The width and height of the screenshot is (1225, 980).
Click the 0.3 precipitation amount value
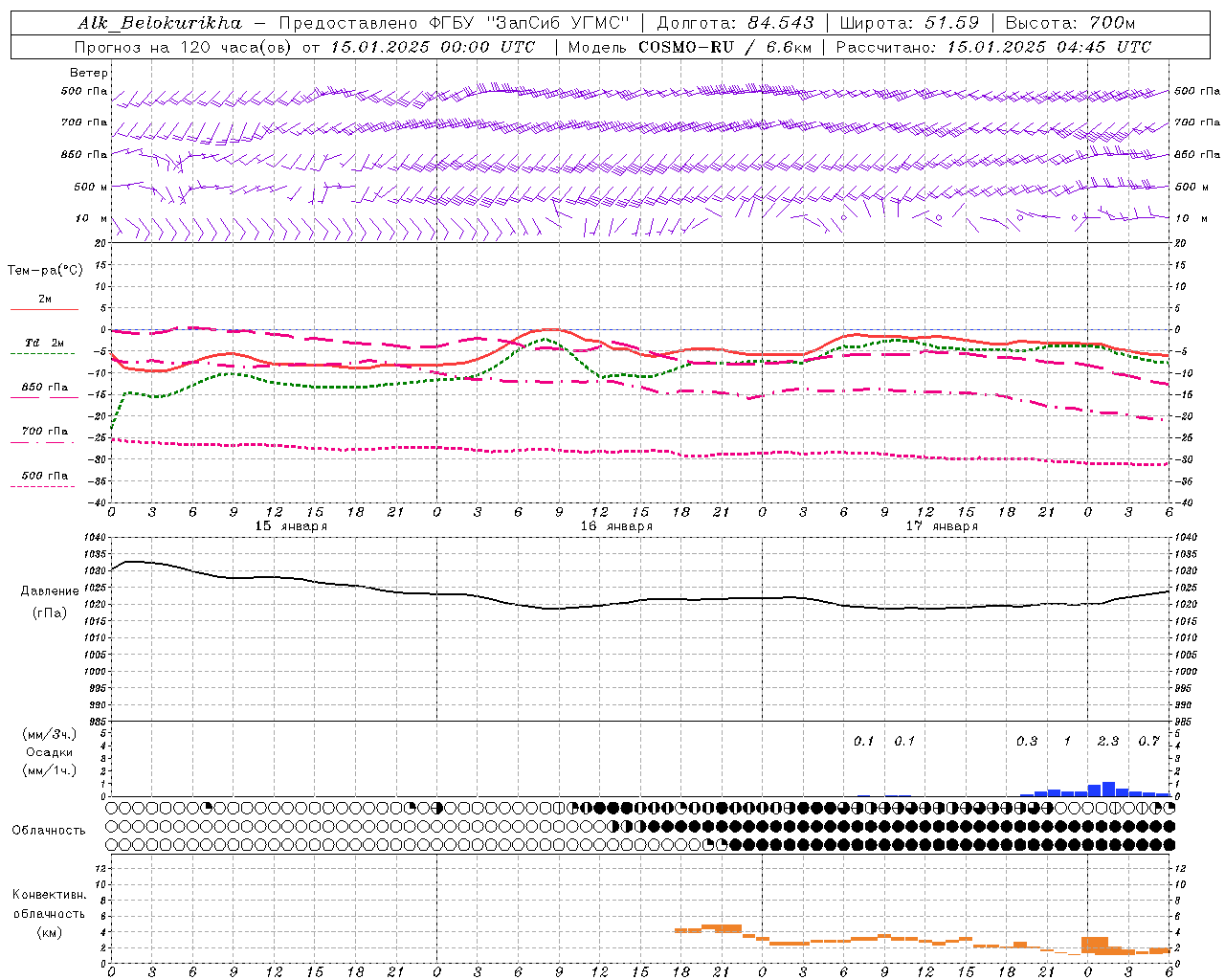click(1027, 741)
